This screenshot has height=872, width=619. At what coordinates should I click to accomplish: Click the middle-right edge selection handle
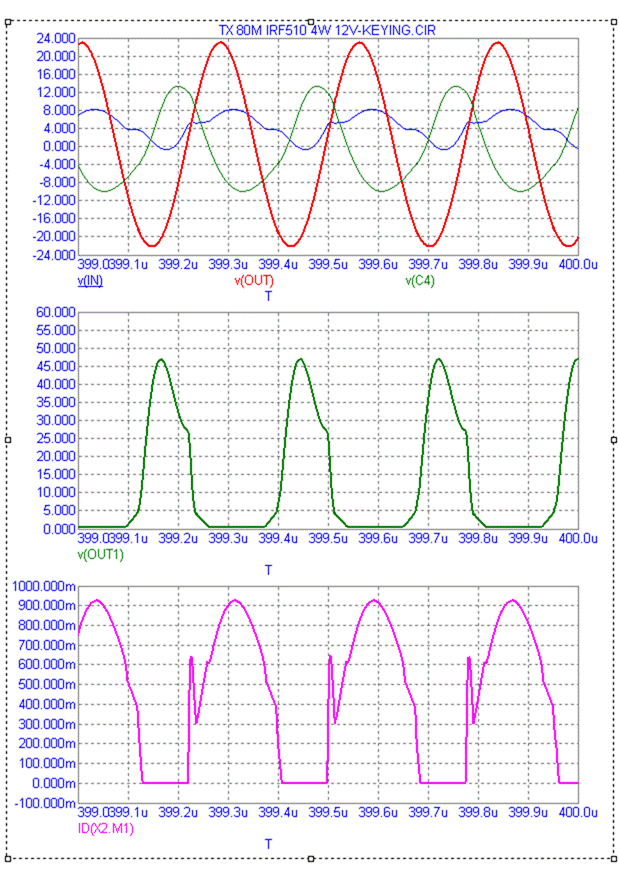pyautogui.click(x=613, y=439)
